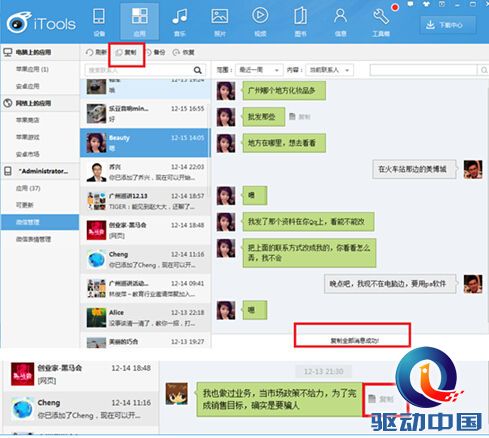The image size is (489, 438).
Task: Open the Toolbox (工具箱) wrench icon
Action: point(381,16)
